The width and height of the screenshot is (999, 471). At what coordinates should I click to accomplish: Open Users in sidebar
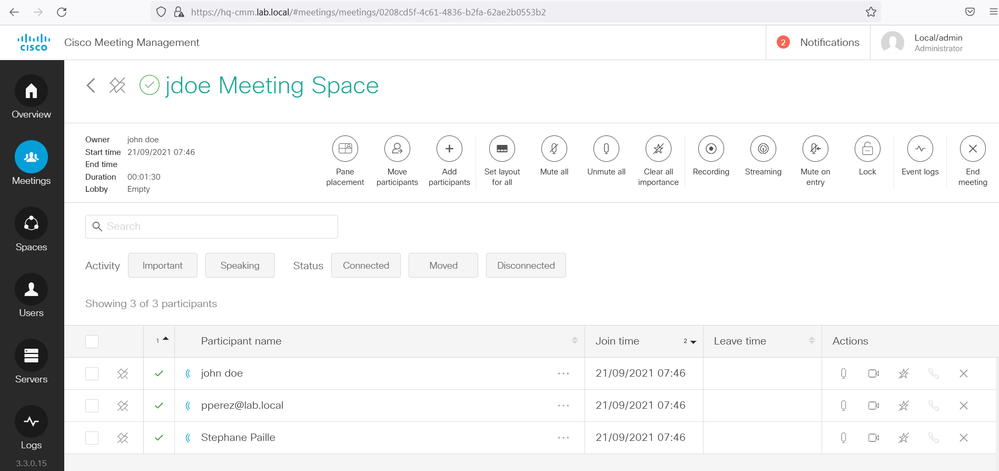[x=31, y=296]
